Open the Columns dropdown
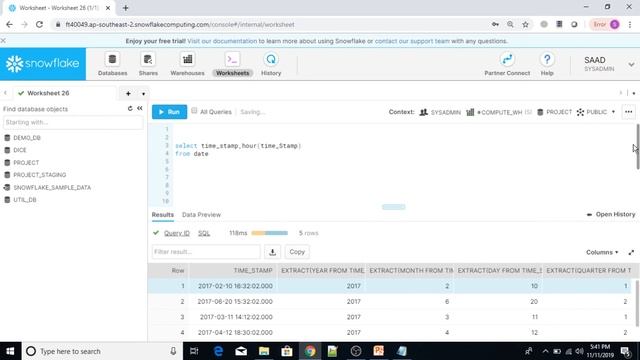The width and height of the screenshot is (640, 360). (x=602, y=252)
